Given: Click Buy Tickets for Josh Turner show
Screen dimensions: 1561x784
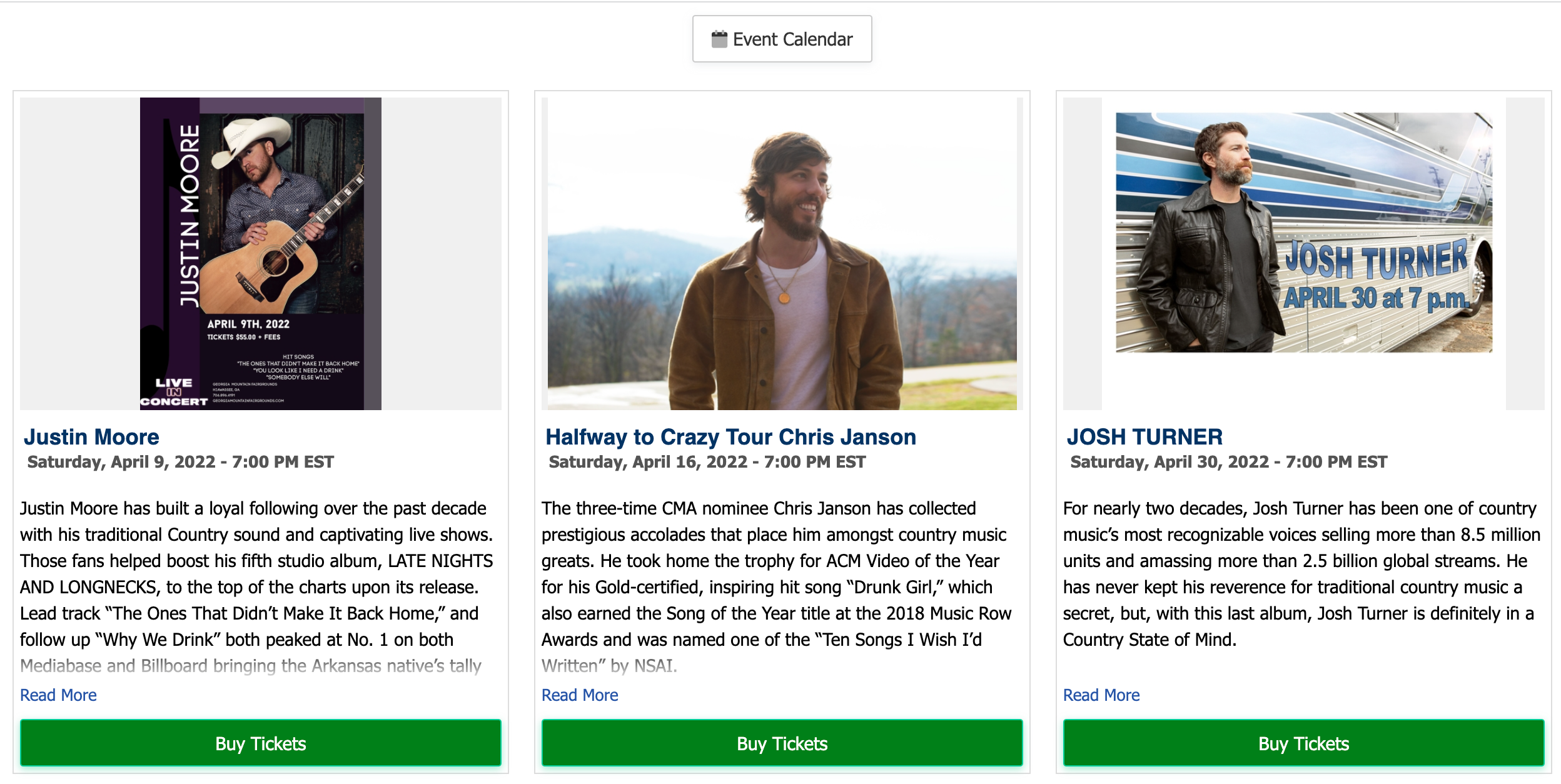Looking at the screenshot, I should (1303, 743).
